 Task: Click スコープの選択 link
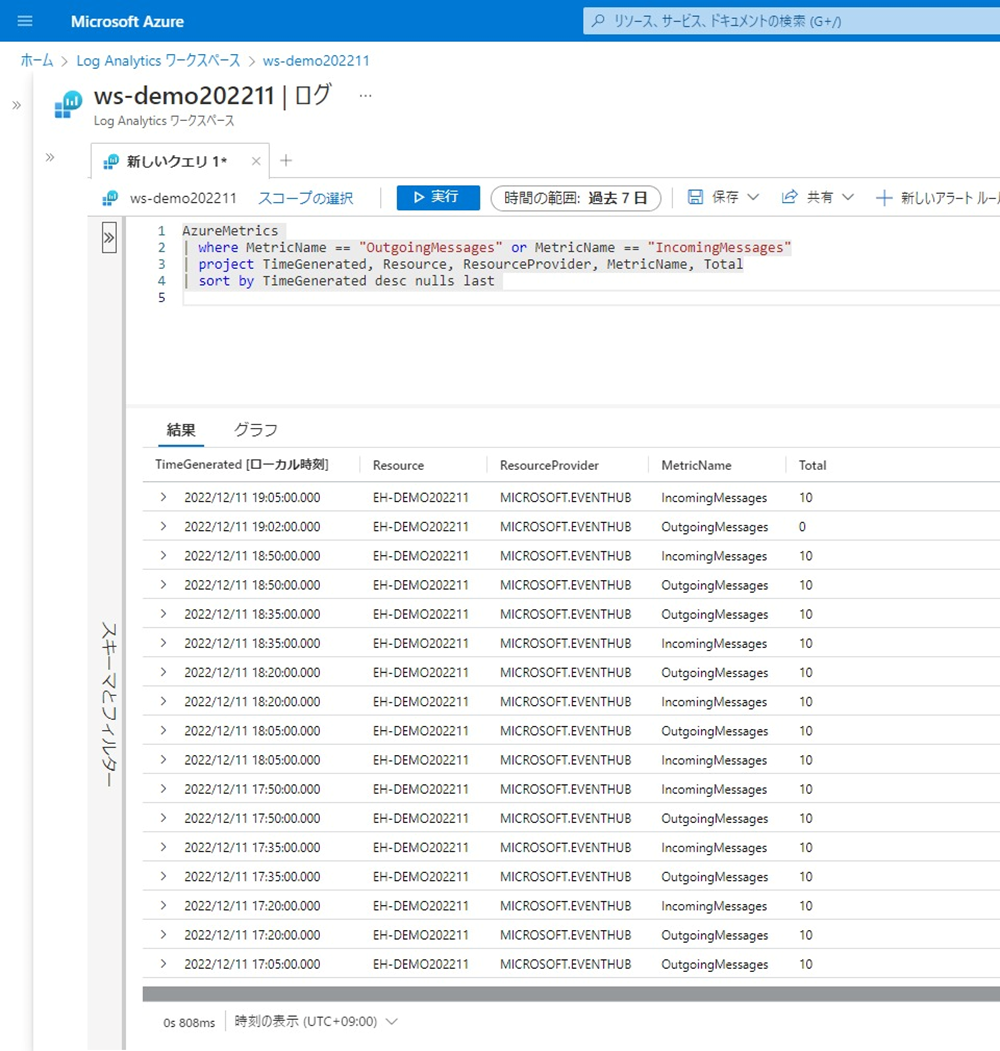pyautogui.click(x=306, y=198)
